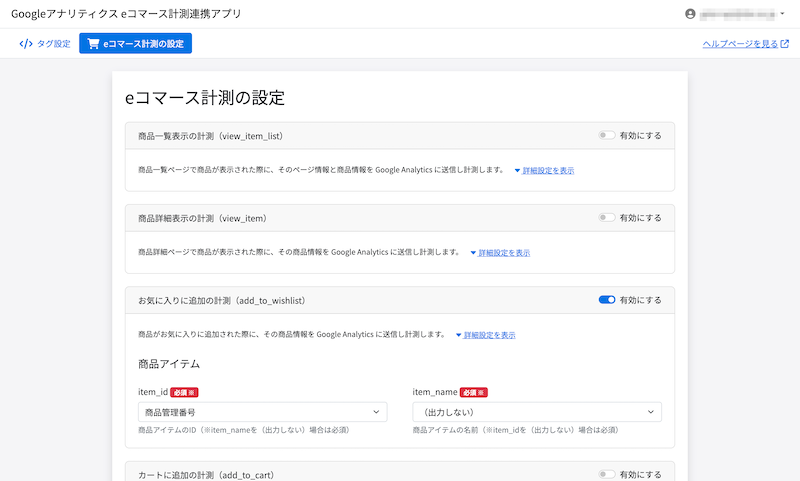Expand 詳細設定を表示 for add_to_wishlist
The width and height of the screenshot is (800, 481).
click(x=489, y=335)
